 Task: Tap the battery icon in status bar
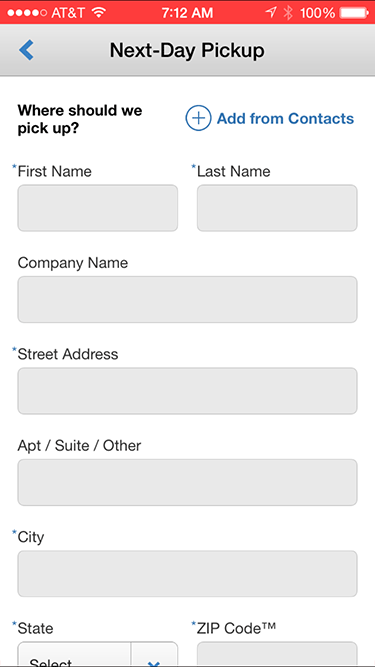click(354, 13)
